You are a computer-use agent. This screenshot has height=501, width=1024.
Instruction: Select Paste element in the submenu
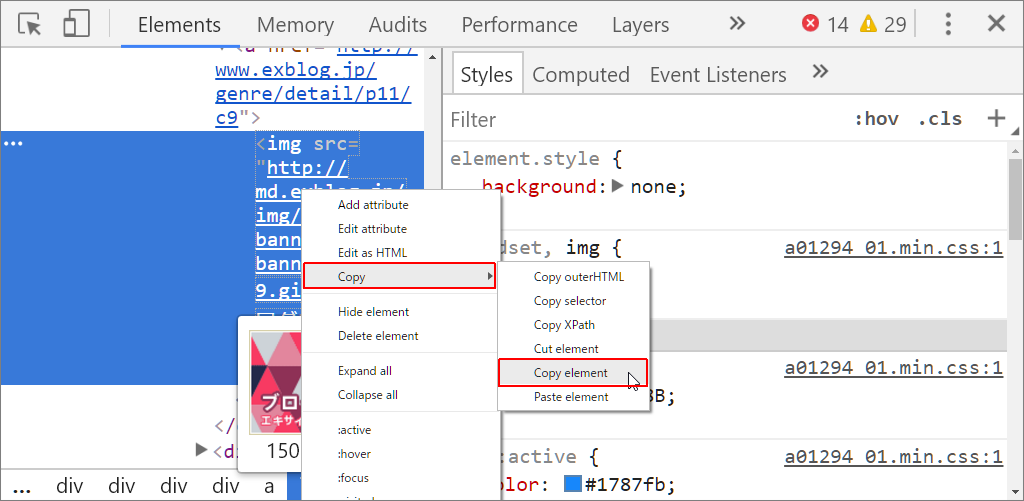pos(573,397)
